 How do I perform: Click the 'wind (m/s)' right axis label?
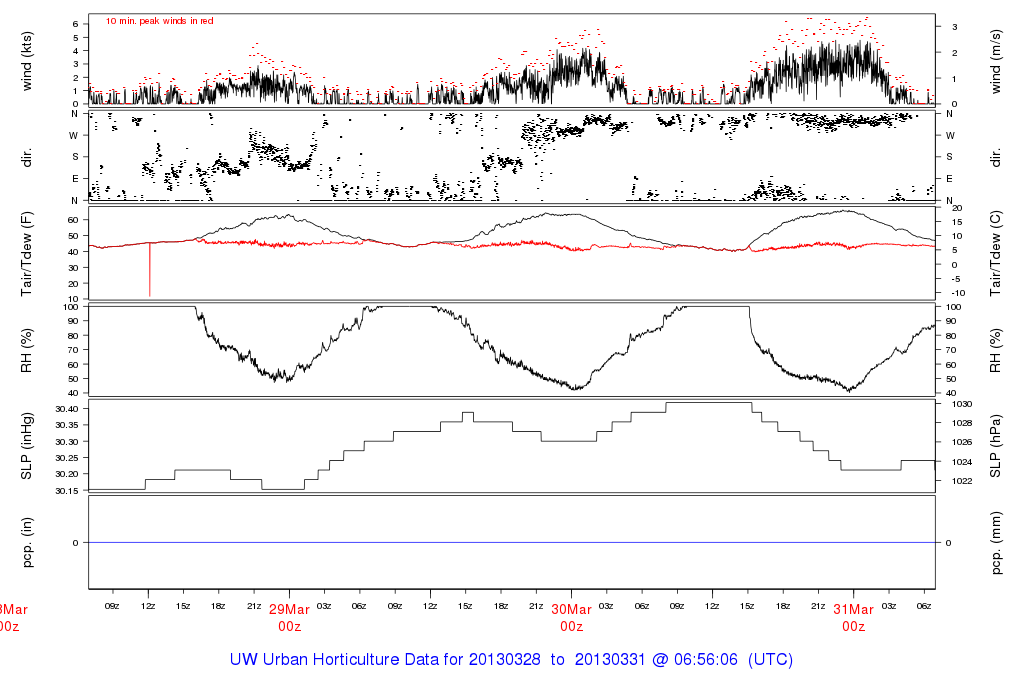click(x=996, y=60)
